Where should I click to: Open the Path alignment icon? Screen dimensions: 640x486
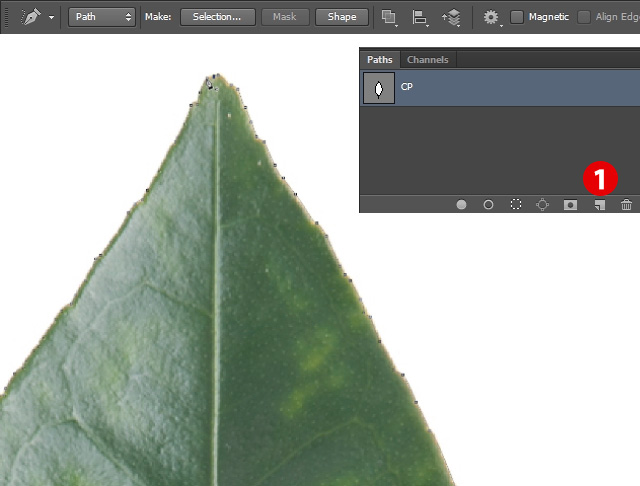coord(420,17)
